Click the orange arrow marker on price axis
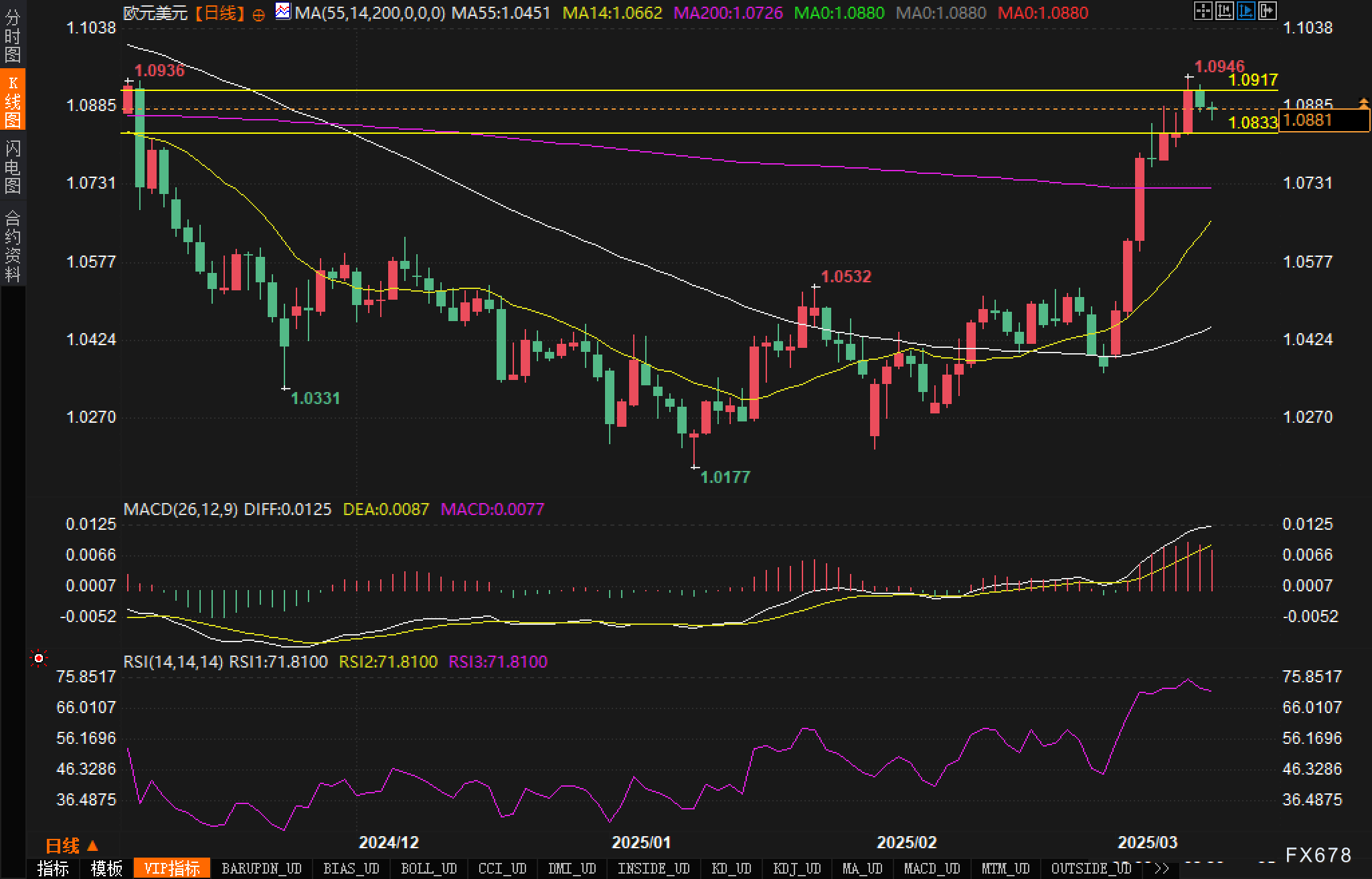The width and height of the screenshot is (1372, 879). pos(1363,102)
